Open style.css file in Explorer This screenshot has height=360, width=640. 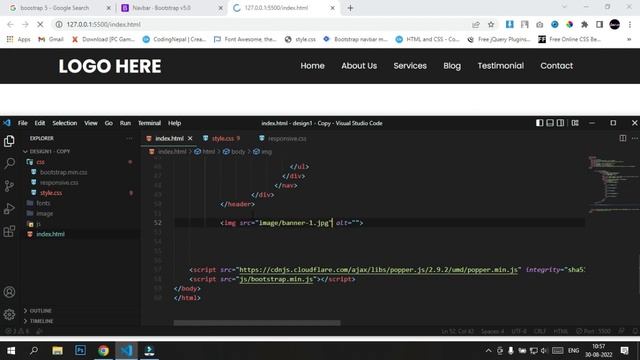coord(51,193)
